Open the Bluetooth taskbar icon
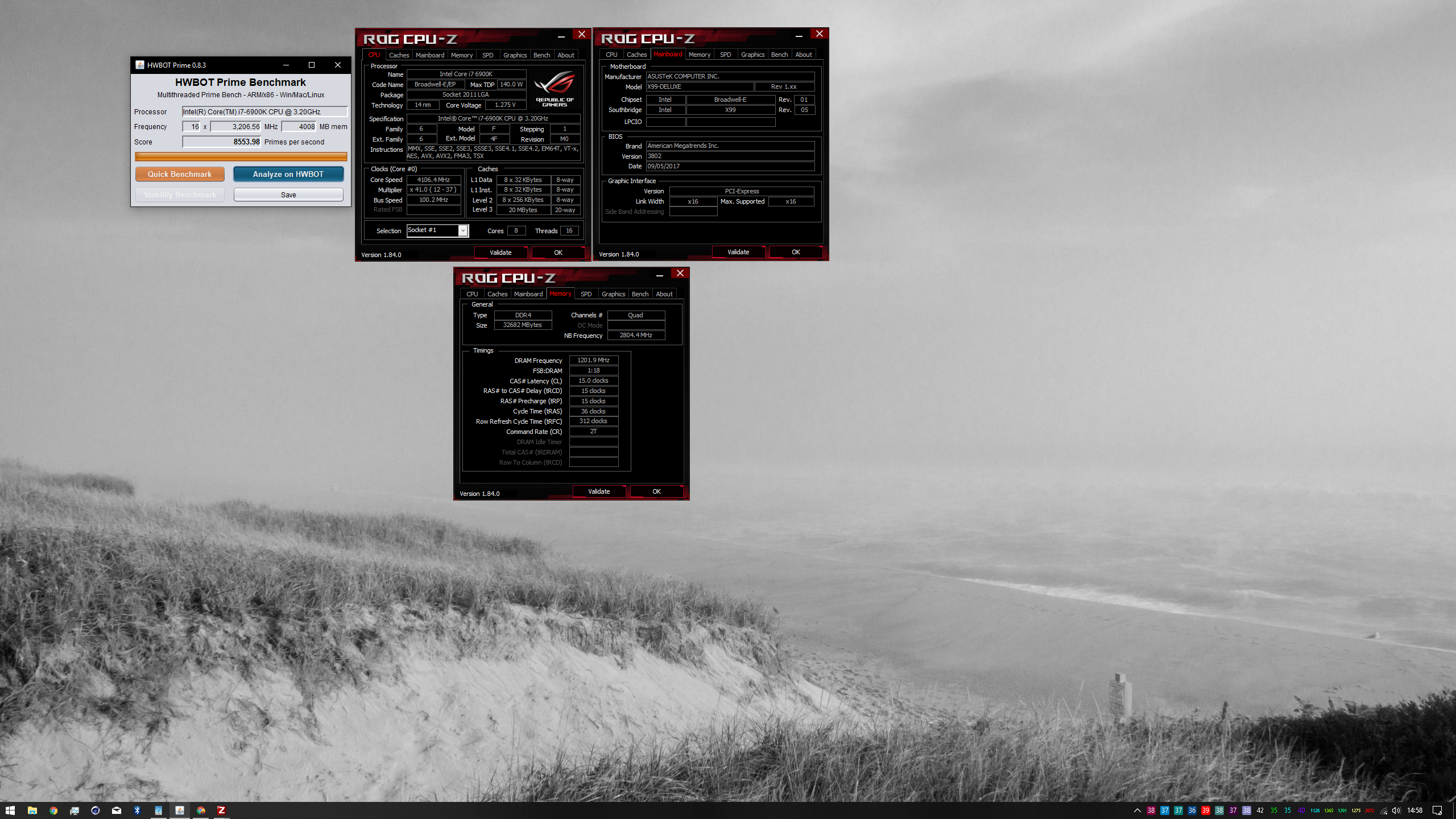The height and width of the screenshot is (819, 1456). [x=137, y=810]
